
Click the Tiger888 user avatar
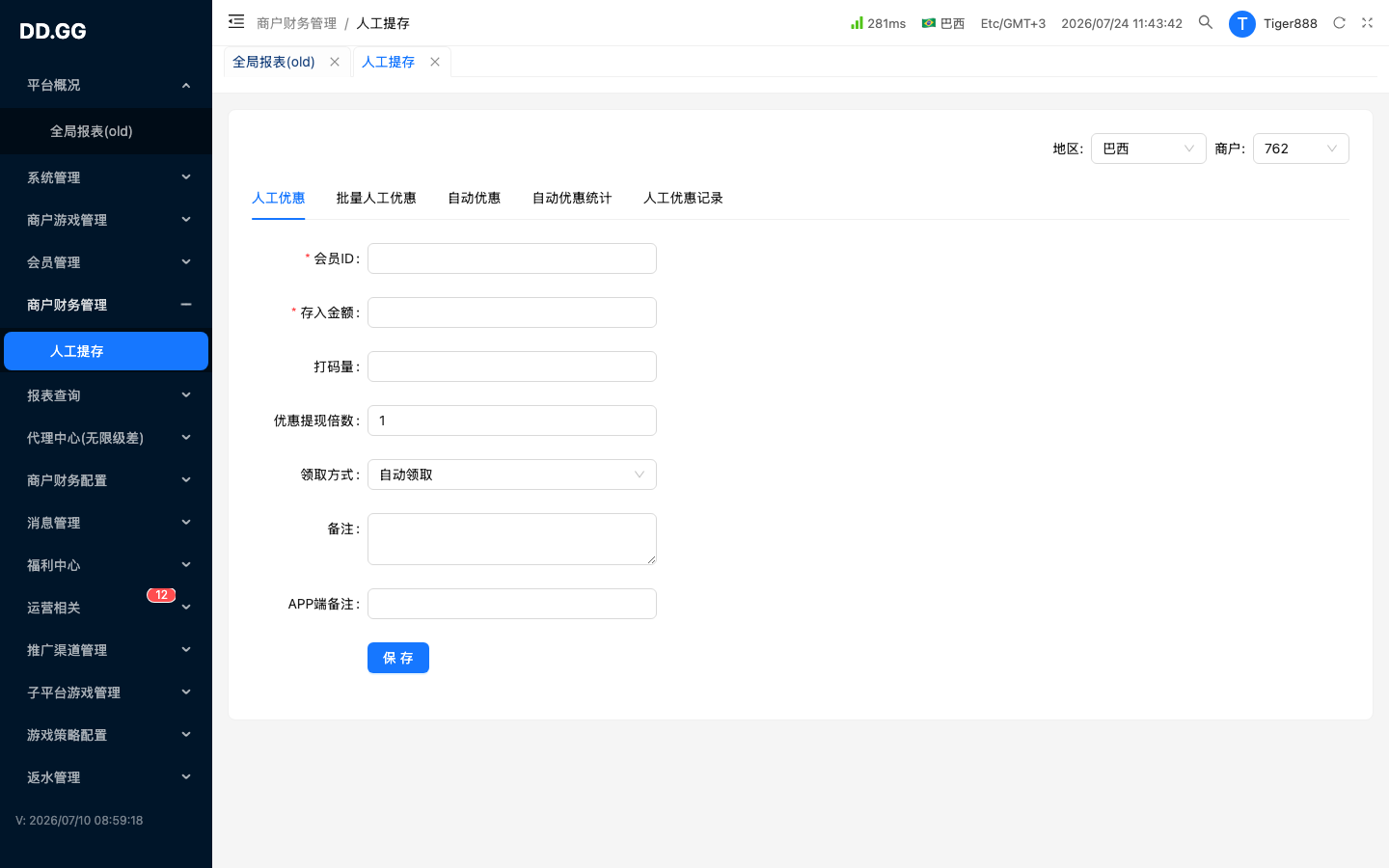1241,23
